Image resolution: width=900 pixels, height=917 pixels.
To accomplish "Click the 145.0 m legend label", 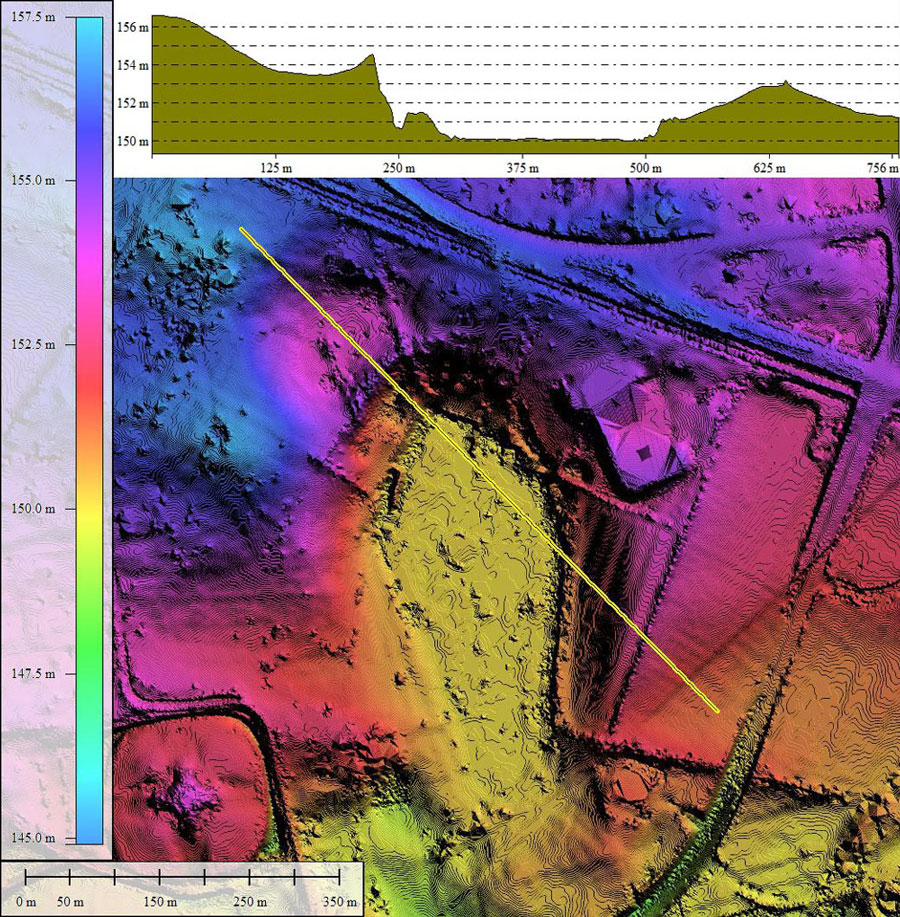I will tap(33, 838).
